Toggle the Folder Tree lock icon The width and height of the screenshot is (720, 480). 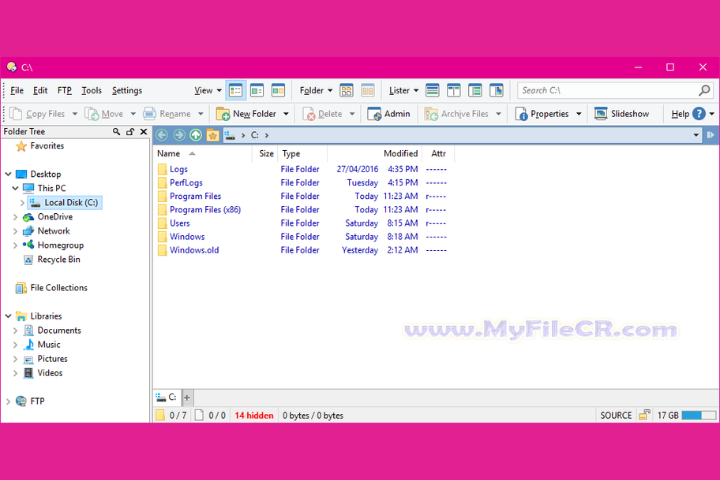pyautogui.click(x=130, y=132)
